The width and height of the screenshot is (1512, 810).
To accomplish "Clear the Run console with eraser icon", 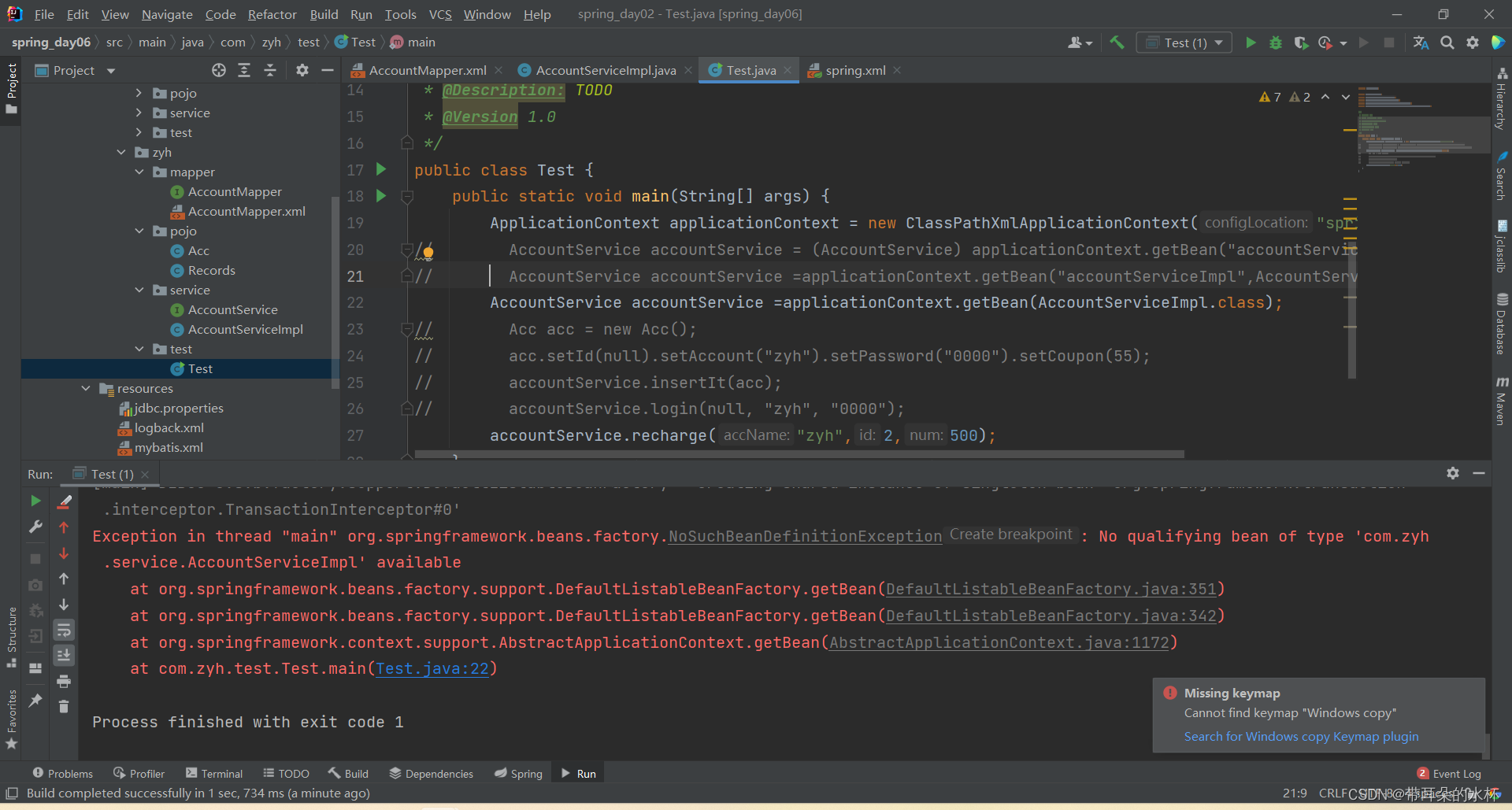I will (x=65, y=501).
